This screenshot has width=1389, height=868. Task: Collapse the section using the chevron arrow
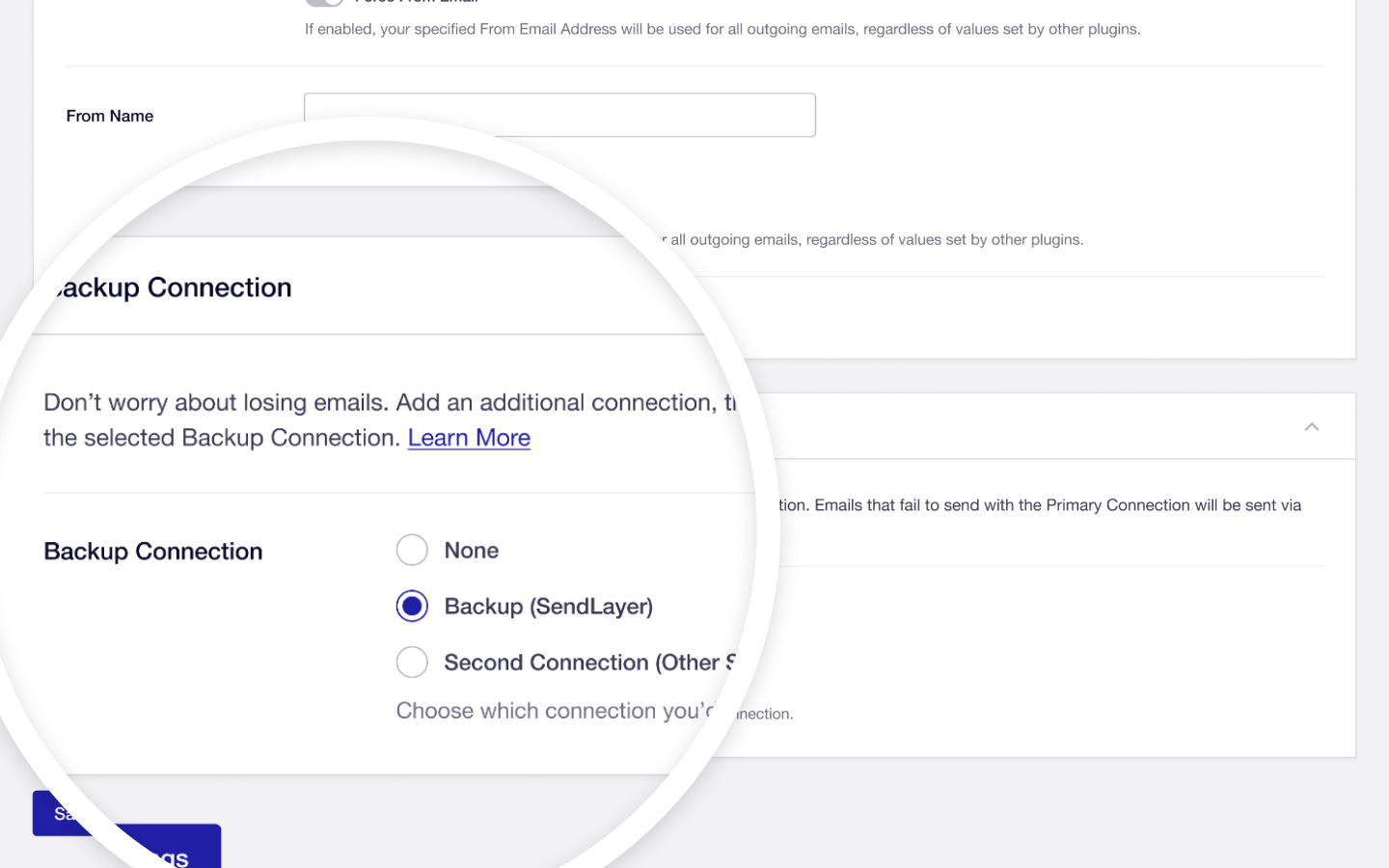[x=1311, y=426]
